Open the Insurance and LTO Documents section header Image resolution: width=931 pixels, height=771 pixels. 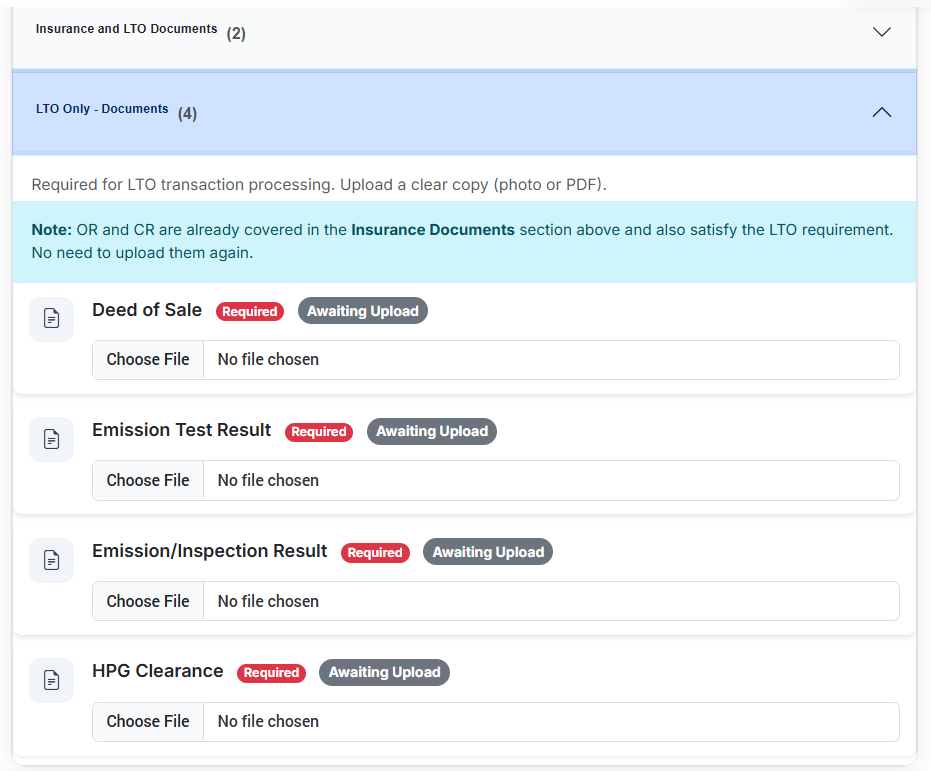[126, 29]
